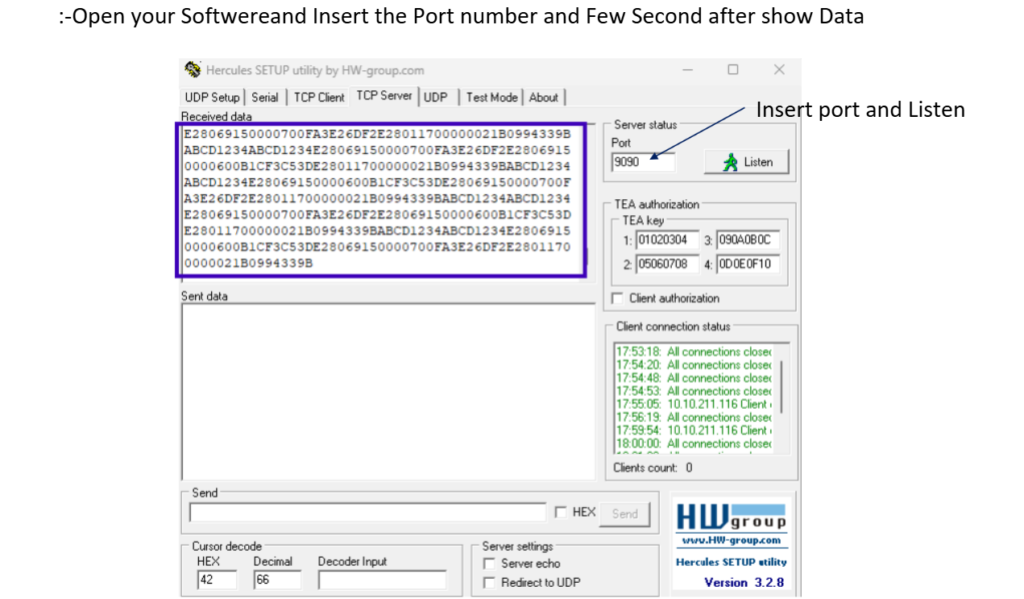Viewport: 1024px width, 599px height.
Task: Click the Decoder Input field
Action: [382, 579]
